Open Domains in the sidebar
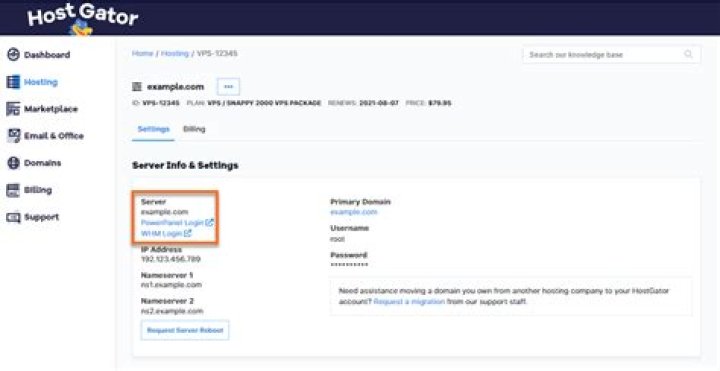Image resolution: width=720 pixels, height=371 pixels. click(x=42, y=163)
